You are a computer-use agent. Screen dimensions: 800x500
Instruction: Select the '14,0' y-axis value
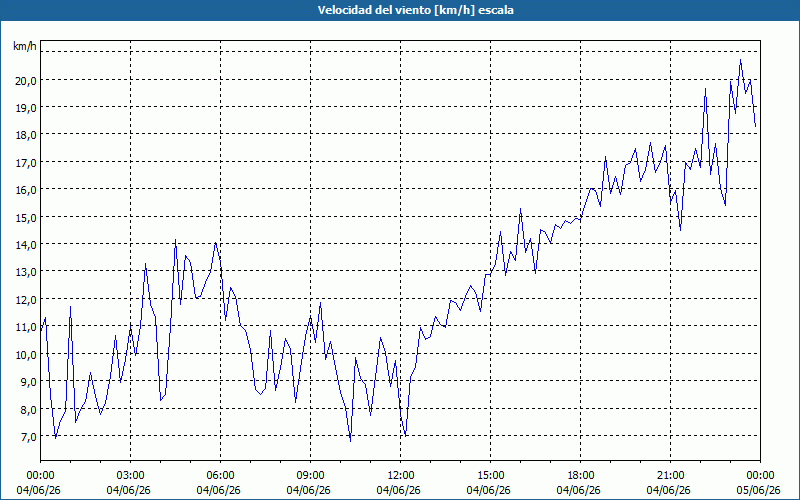click(x=26, y=244)
